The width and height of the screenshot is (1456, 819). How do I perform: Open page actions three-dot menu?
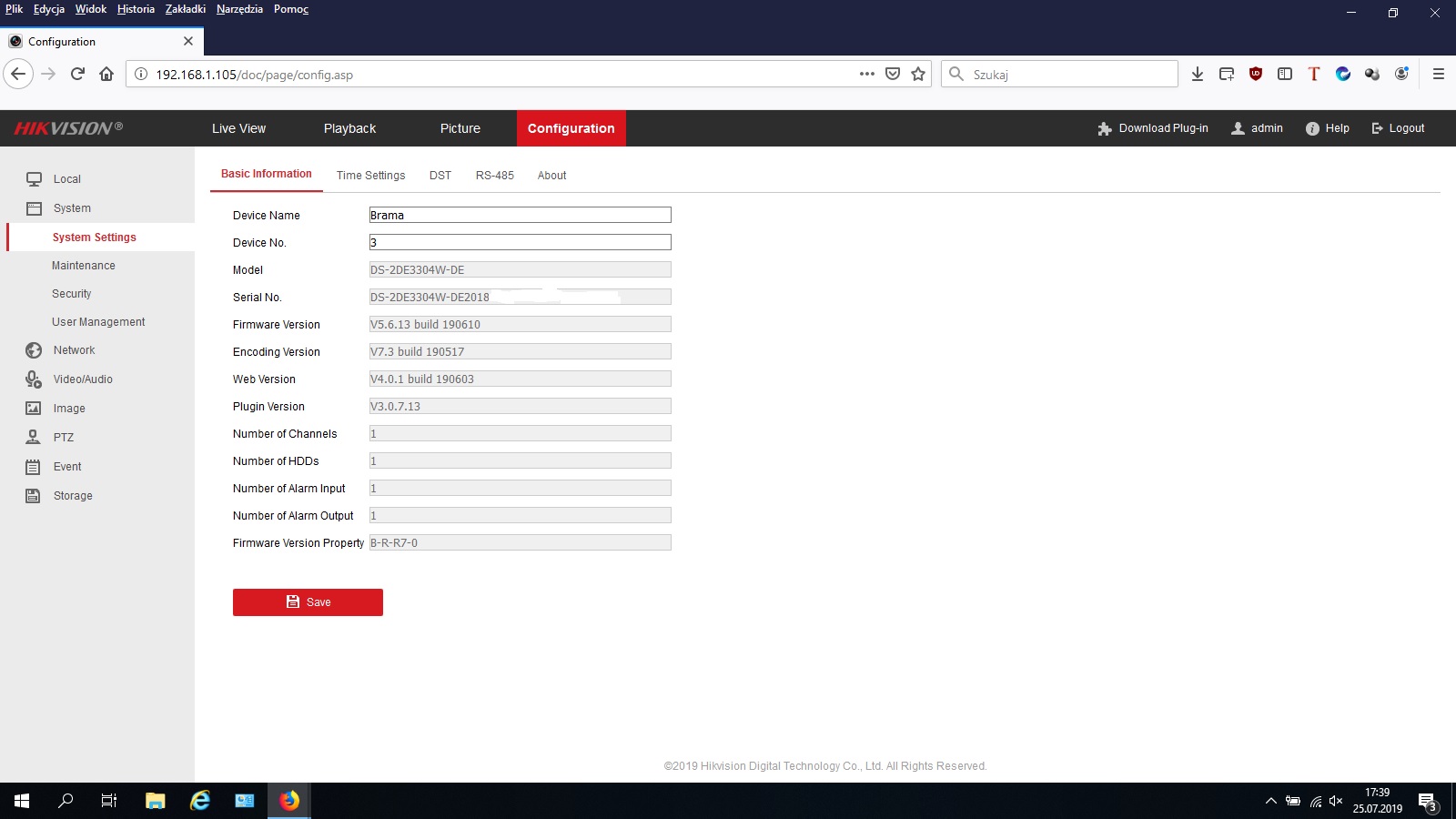pyautogui.click(x=866, y=75)
